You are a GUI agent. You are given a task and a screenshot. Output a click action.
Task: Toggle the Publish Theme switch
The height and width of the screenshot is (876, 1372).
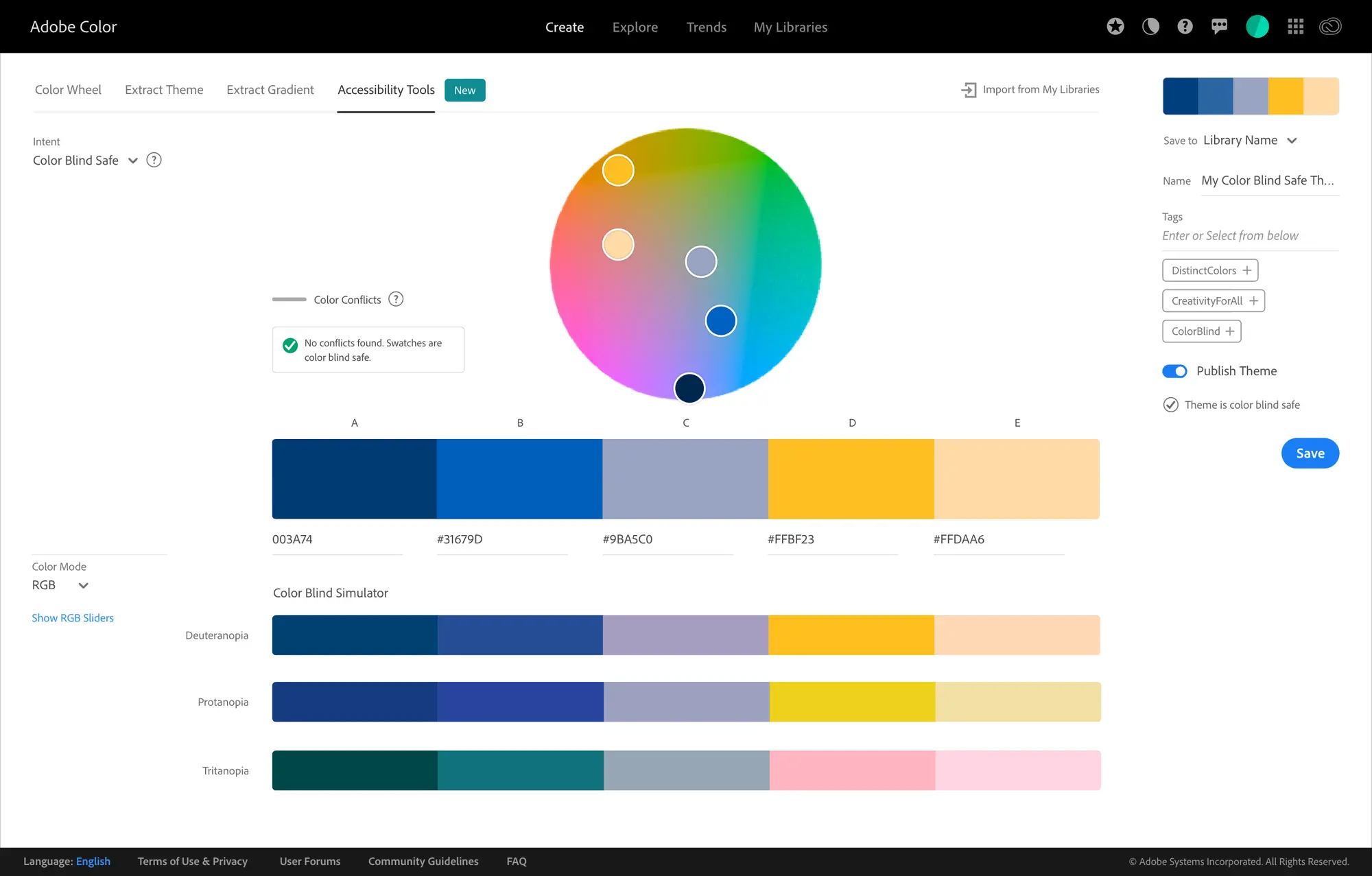(x=1174, y=371)
